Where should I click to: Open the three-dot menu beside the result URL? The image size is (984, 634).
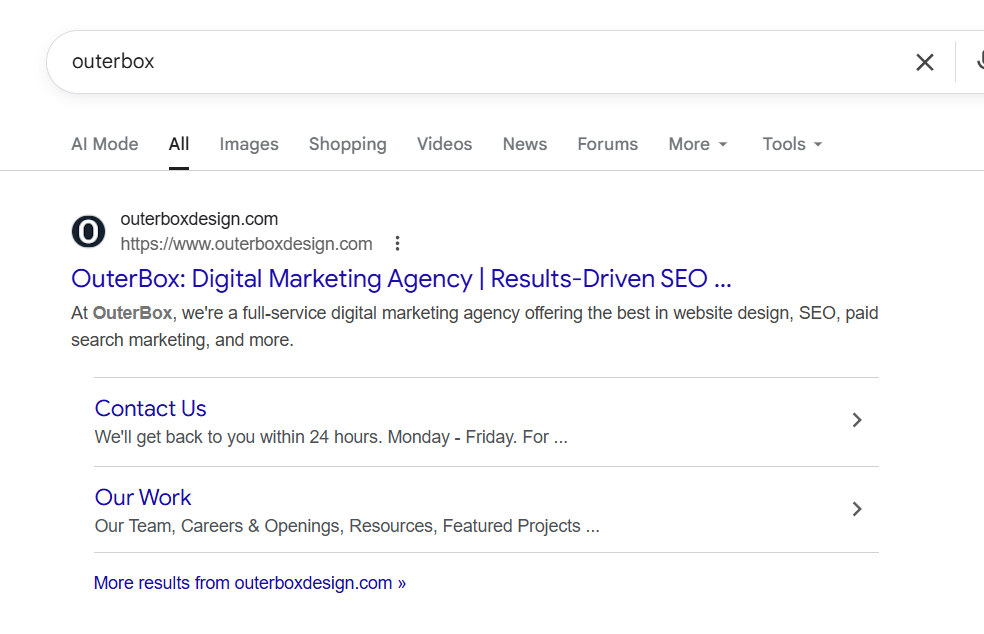[x=397, y=244]
